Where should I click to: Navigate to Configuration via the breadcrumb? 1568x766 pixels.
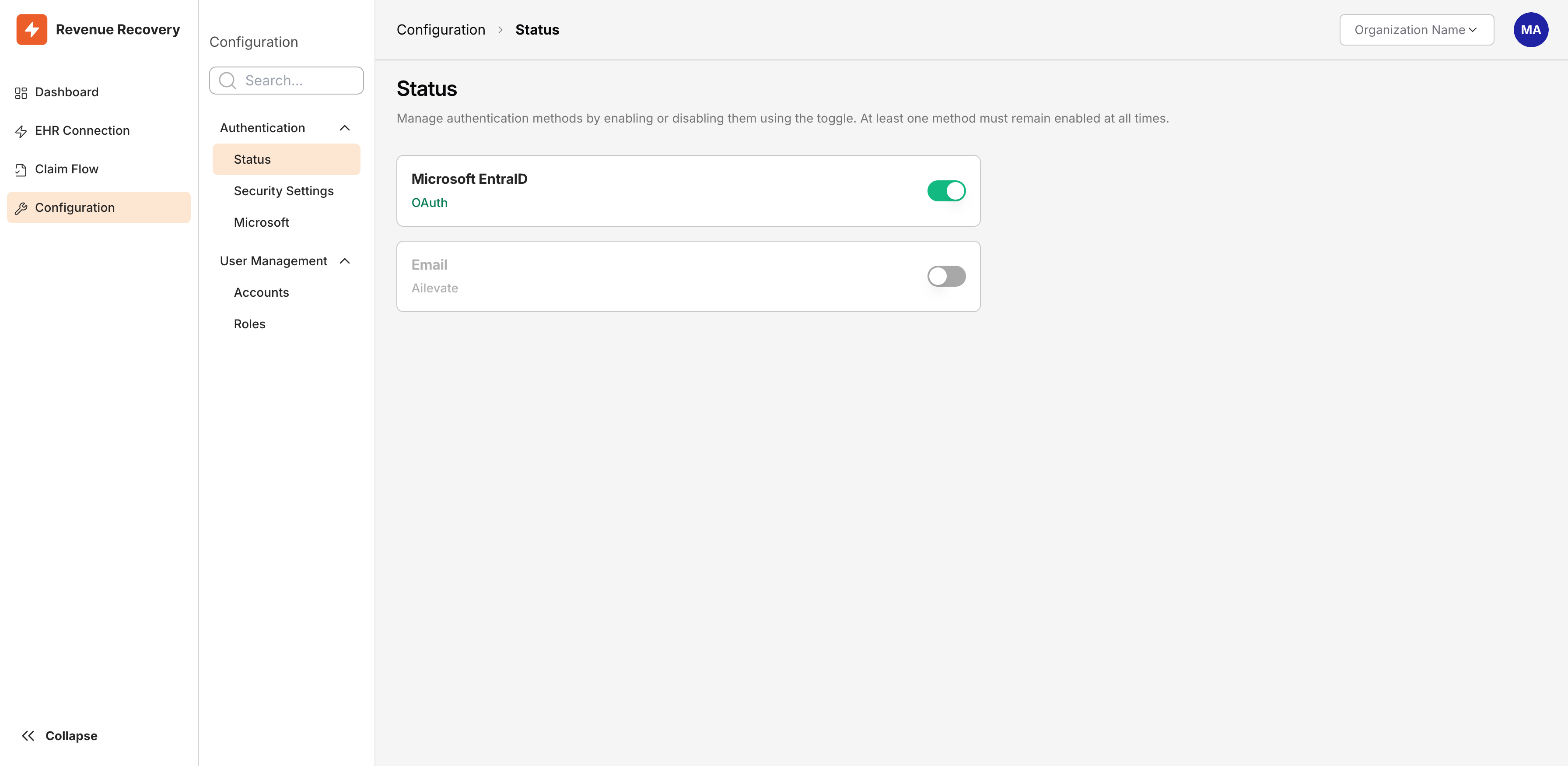click(441, 29)
